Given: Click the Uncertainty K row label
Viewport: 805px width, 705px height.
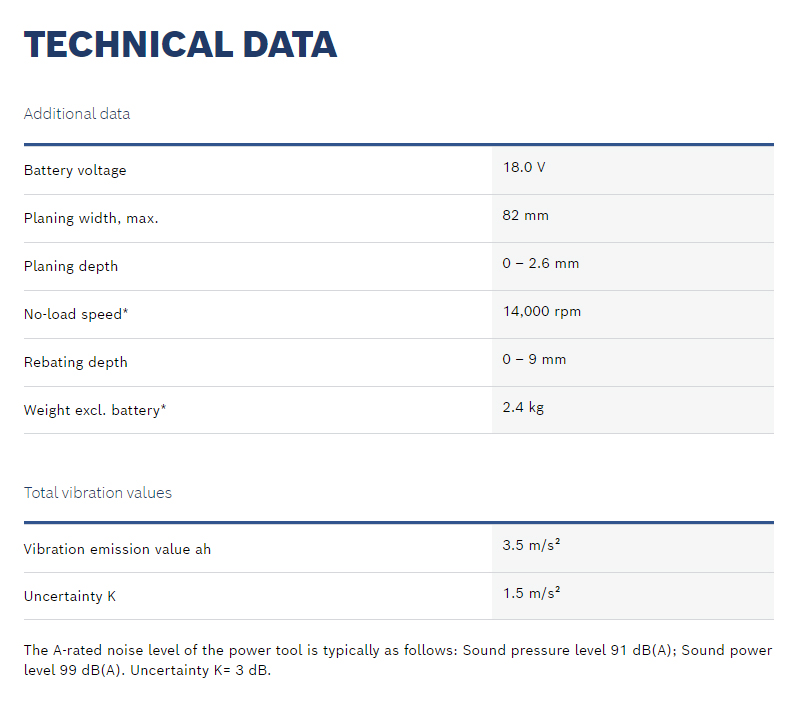Looking at the screenshot, I should (70, 597).
